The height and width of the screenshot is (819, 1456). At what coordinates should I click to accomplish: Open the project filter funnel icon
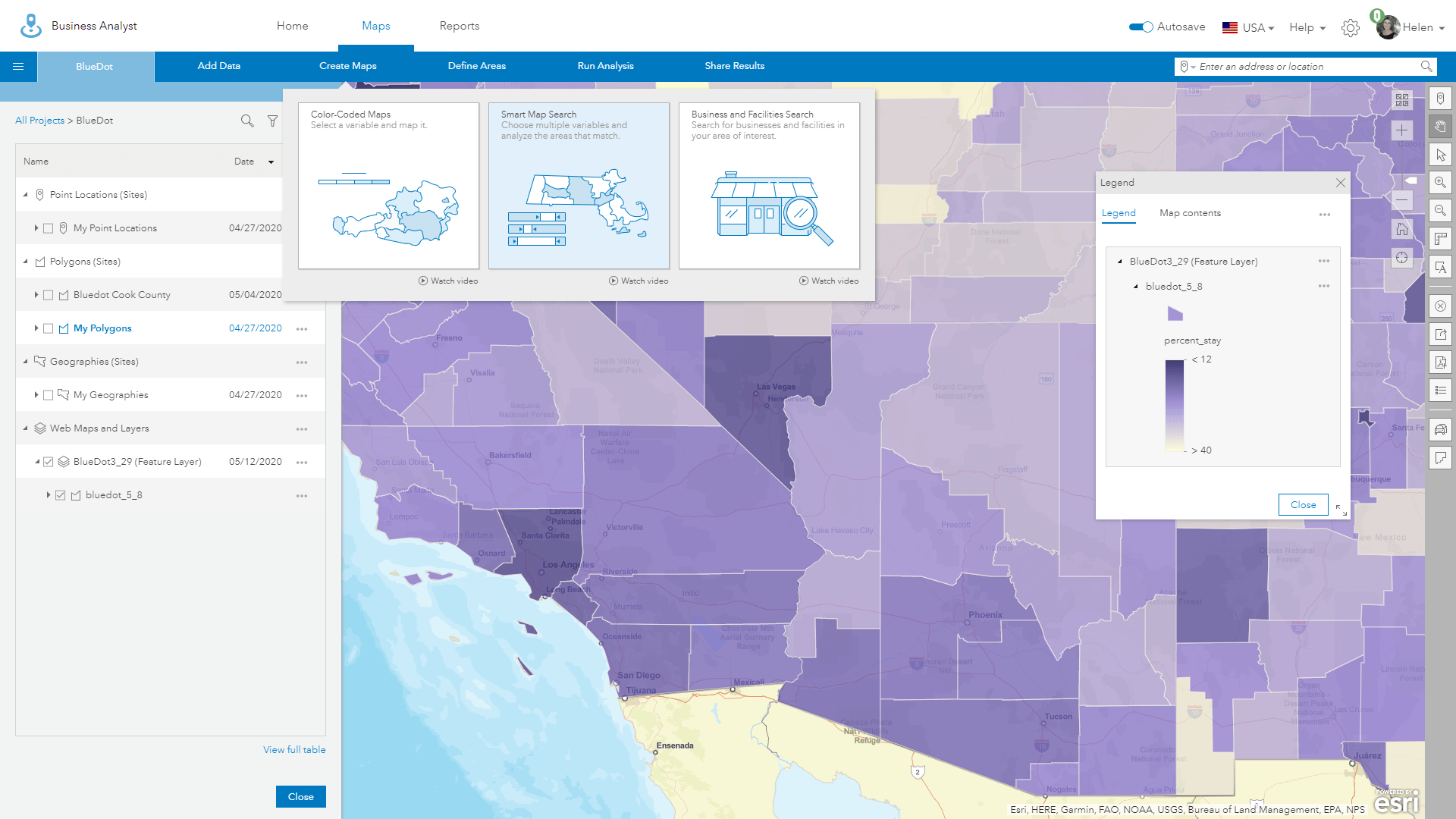coord(272,121)
